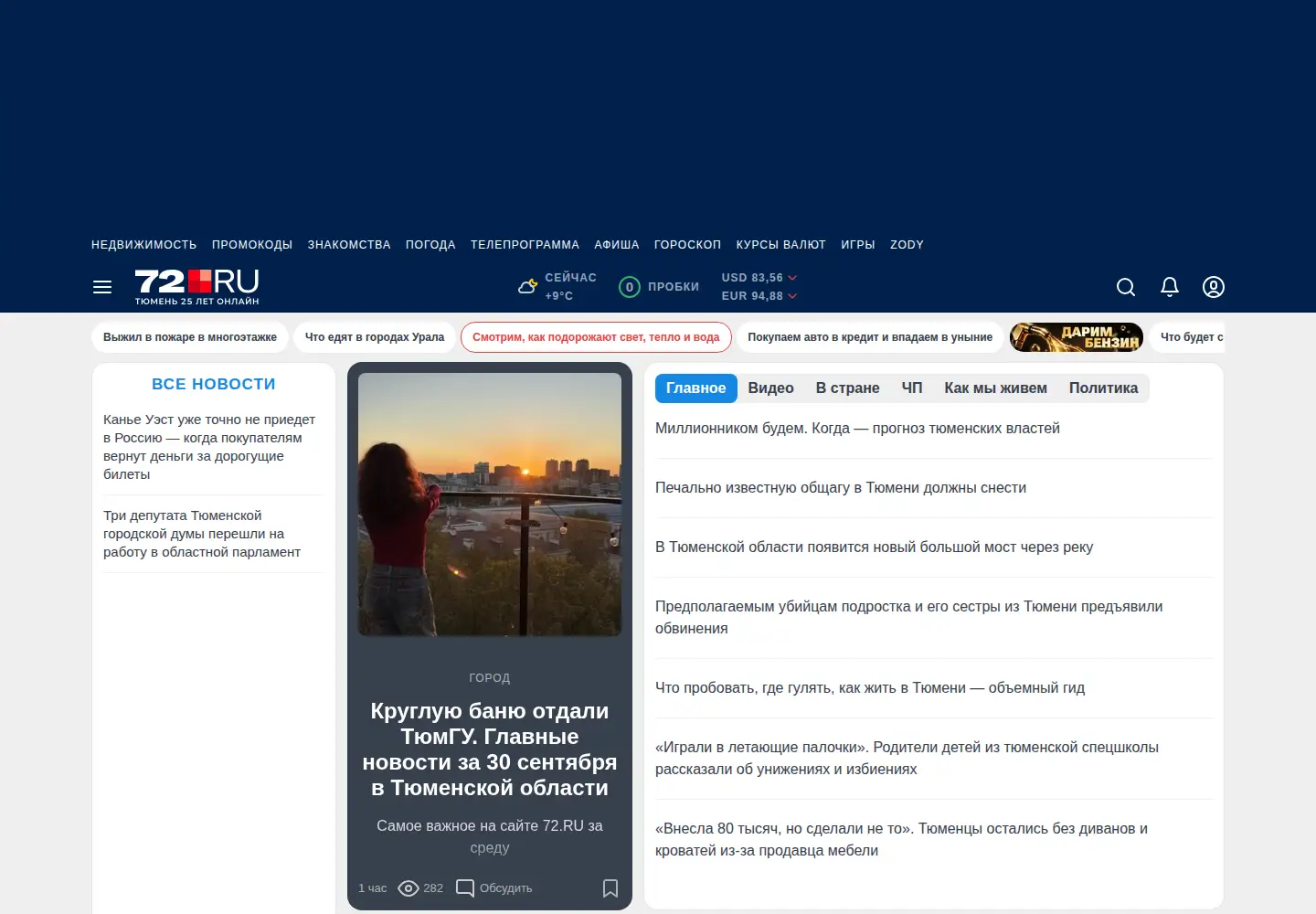Screen dimensions: 1316x914
Task: Open Знакомства from top menu
Action: tap(349, 245)
